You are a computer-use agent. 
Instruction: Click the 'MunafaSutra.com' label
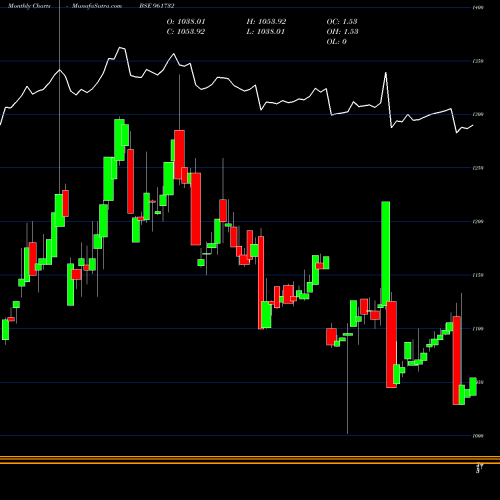tap(97, 6)
